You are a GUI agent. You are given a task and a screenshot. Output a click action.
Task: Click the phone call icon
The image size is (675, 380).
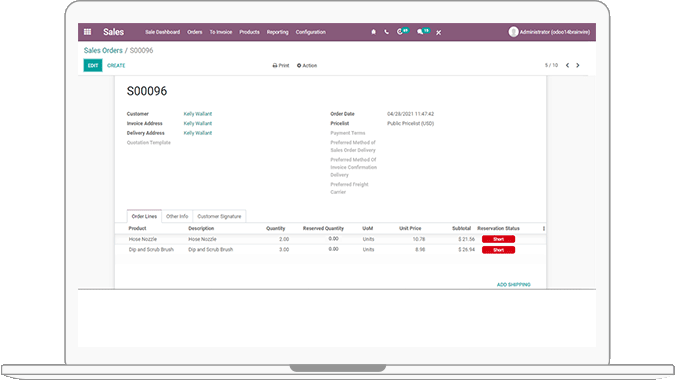click(x=386, y=32)
